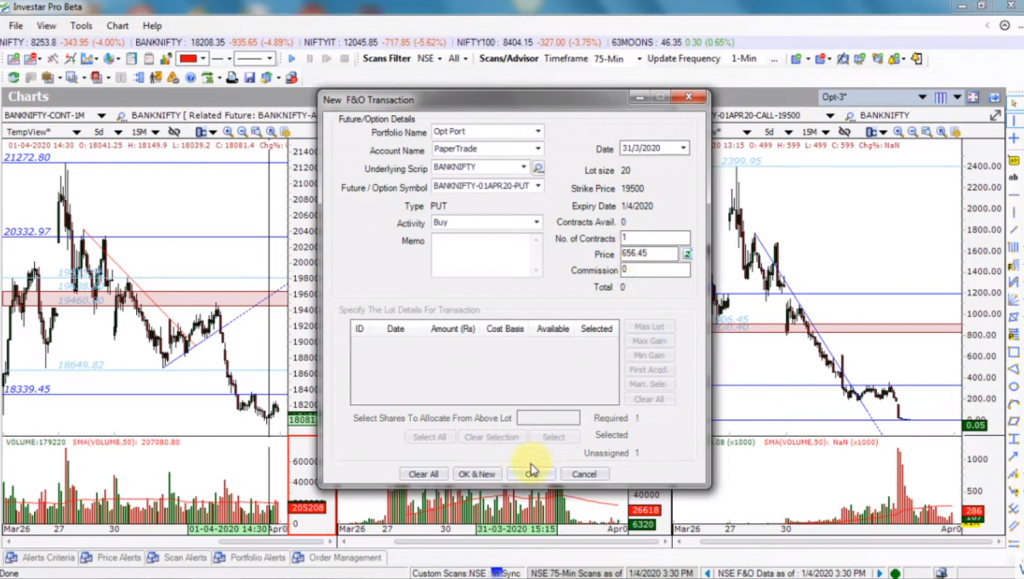The width and height of the screenshot is (1024, 579).
Task: Open the Scans Filter NSE dropdown
Action: (x=440, y=59)
